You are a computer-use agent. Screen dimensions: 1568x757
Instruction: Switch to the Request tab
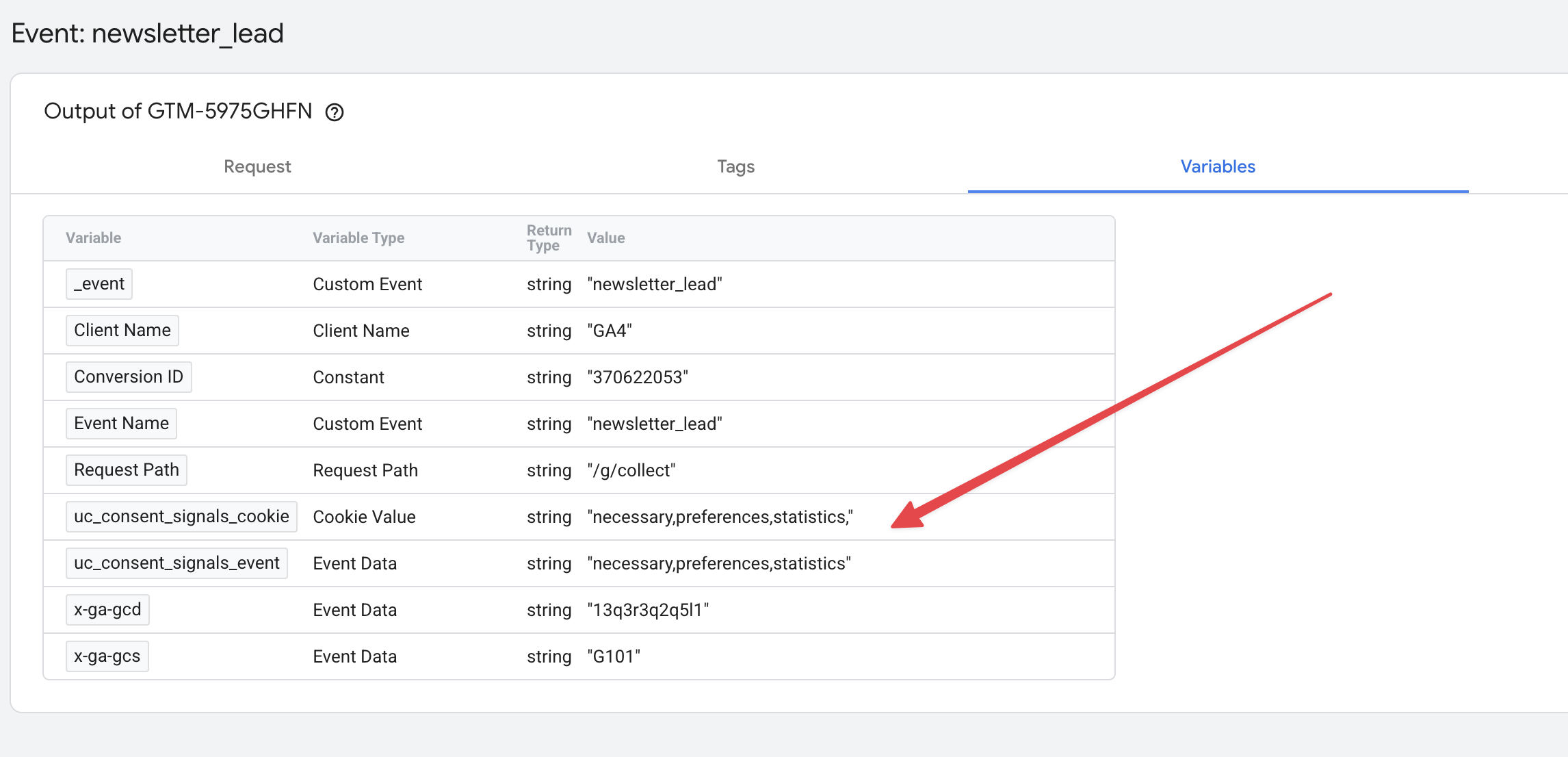257,166
